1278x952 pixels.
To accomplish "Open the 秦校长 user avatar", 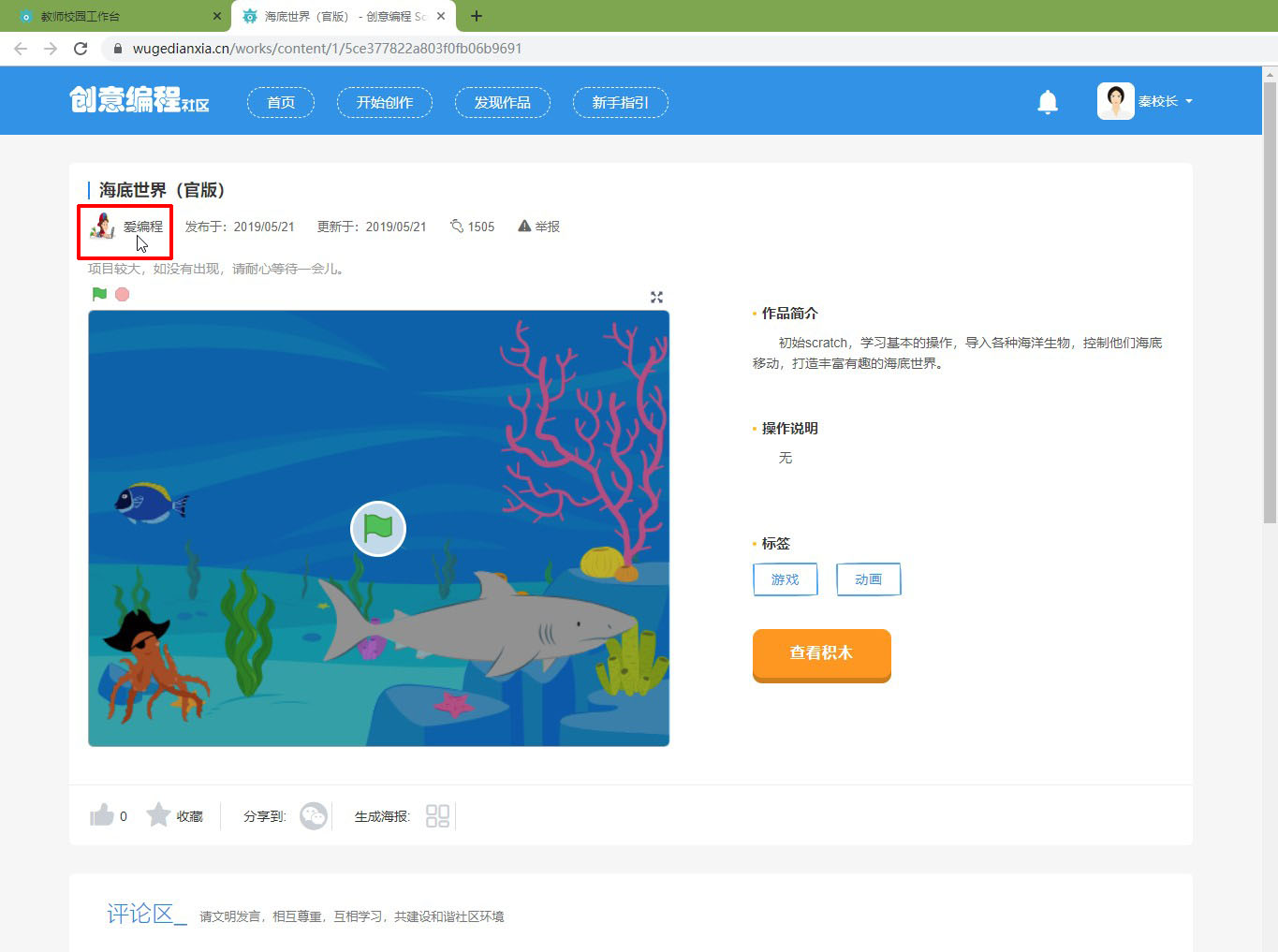I will 1115,101.
